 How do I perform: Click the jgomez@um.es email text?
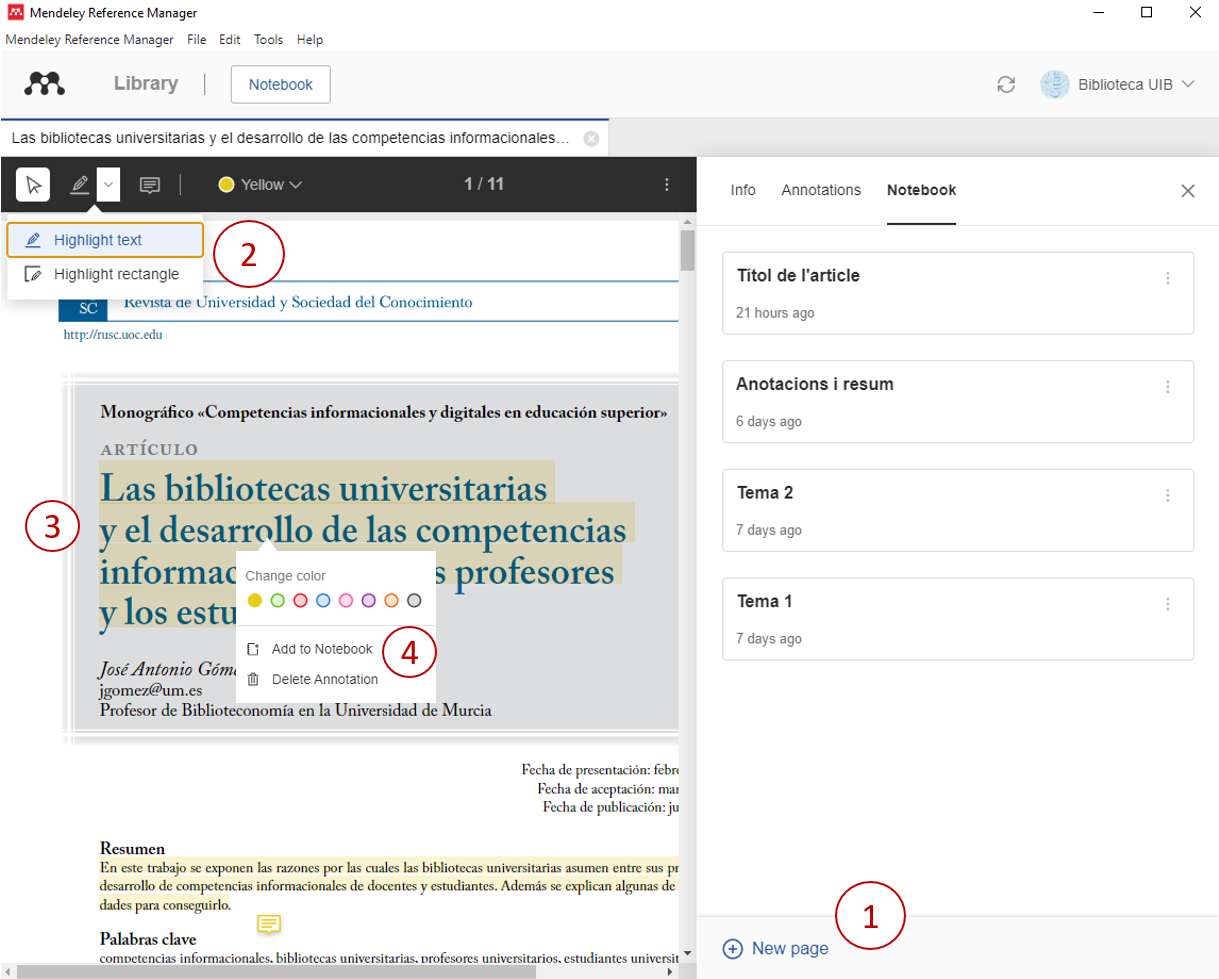[x=150, y=690]
